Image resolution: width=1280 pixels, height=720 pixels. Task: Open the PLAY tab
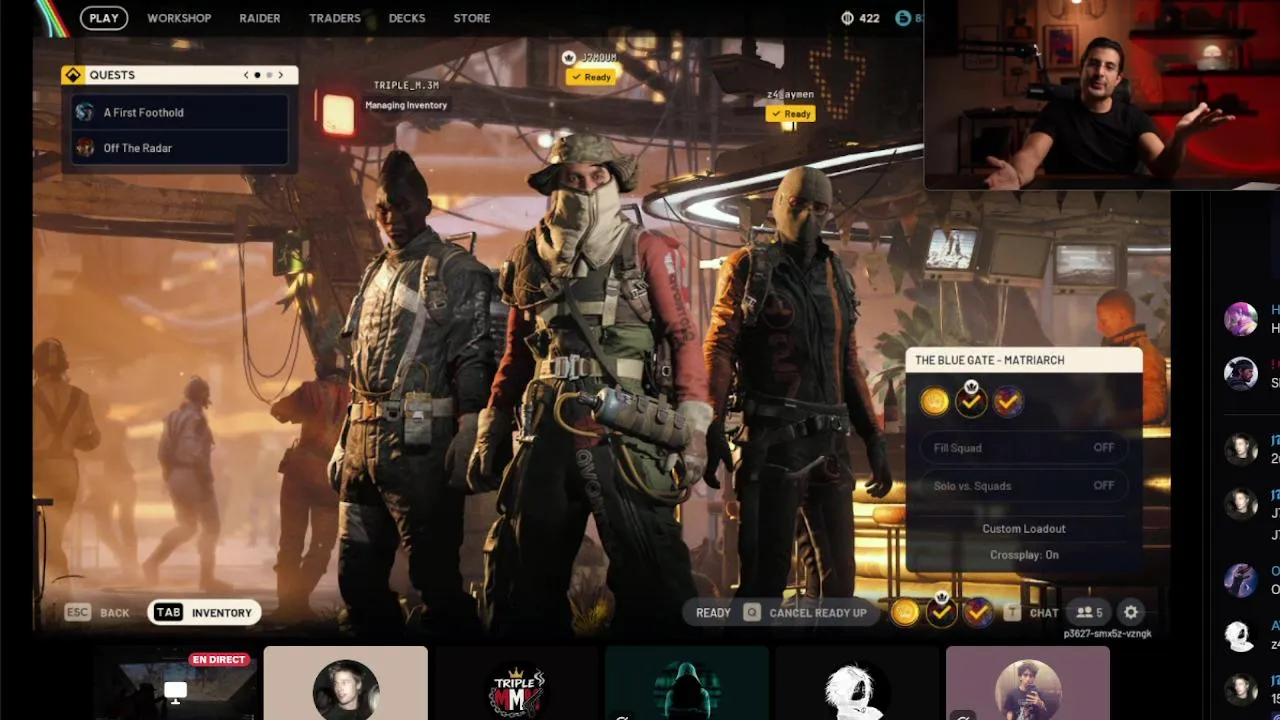coord(104,18)
